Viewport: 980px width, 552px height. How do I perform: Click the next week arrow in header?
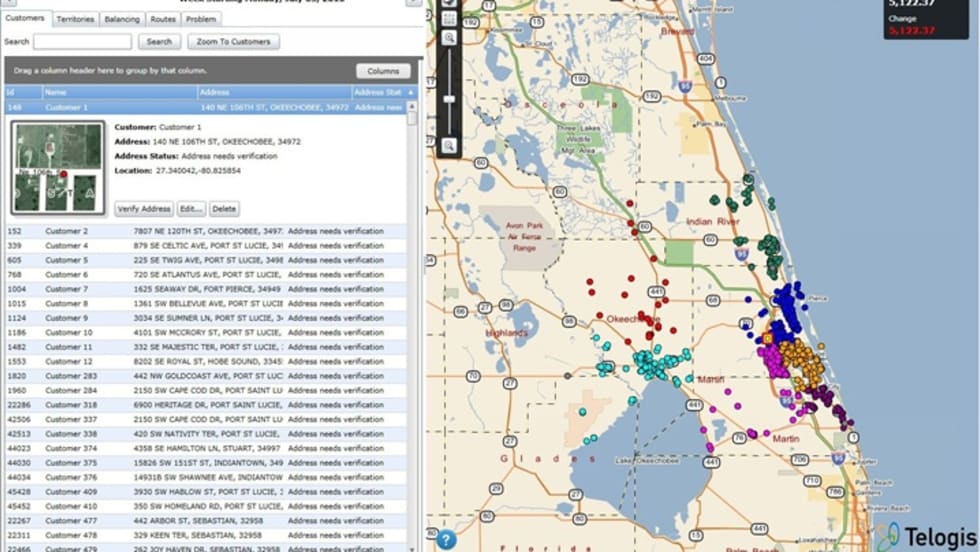[x=413, y=3]
